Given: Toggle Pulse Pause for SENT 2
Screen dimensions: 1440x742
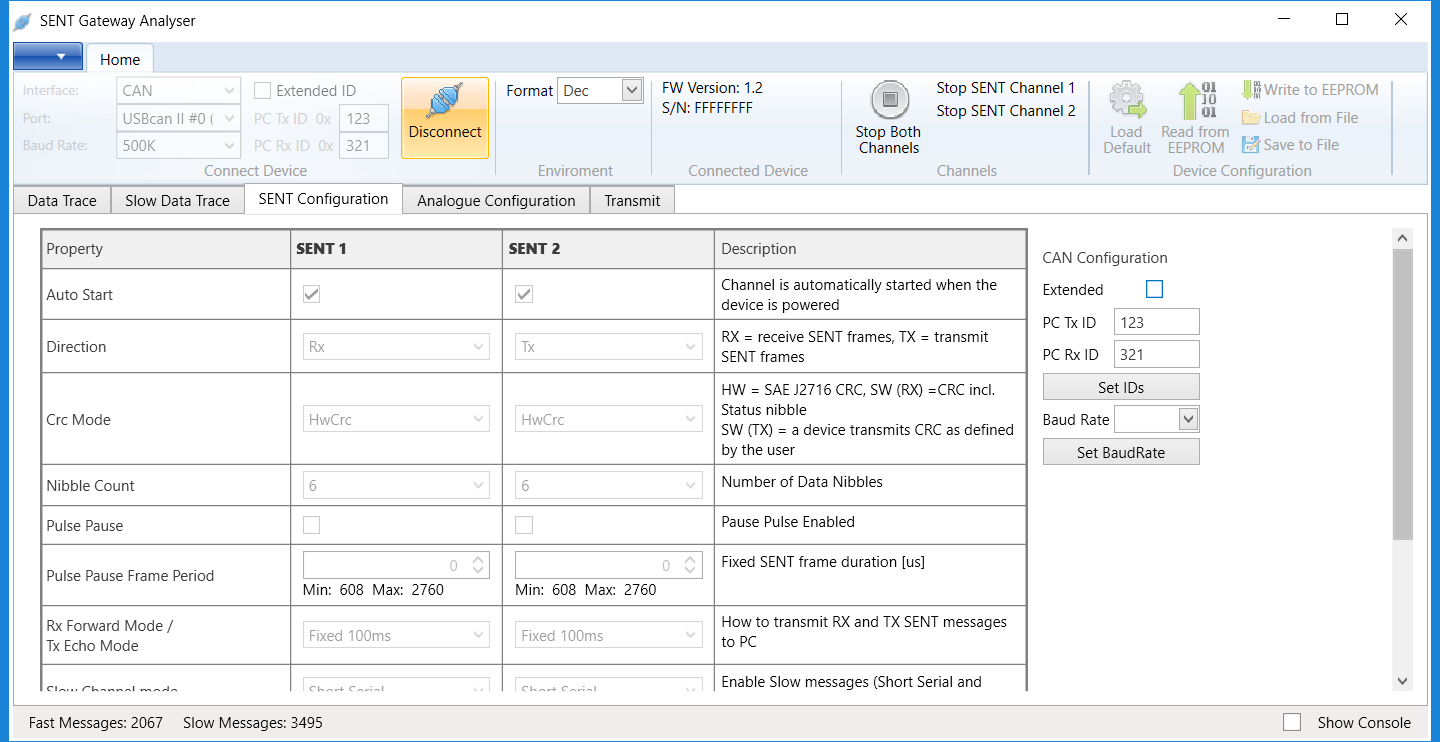Looking at the screenshot, I should pyautogui.click(x=523, y=524).
